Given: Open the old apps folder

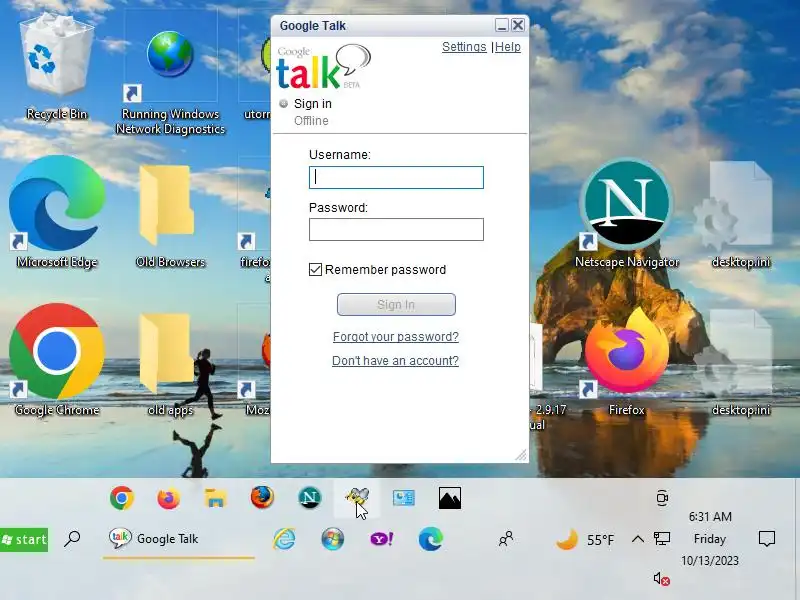Looking at the screenshot, I should coord(170,362).
